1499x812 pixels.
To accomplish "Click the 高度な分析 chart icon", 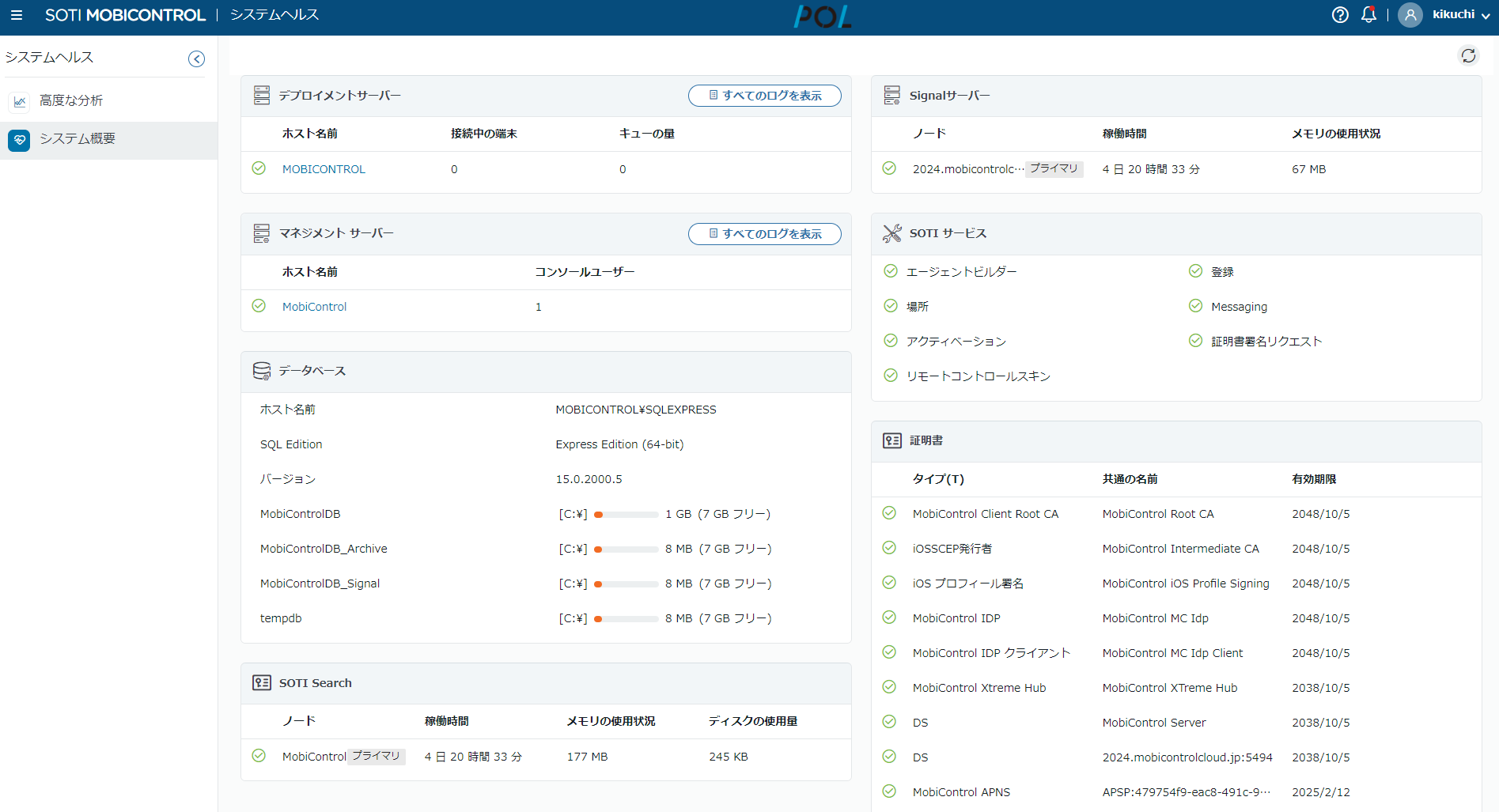I will click(x=20, y=101).
